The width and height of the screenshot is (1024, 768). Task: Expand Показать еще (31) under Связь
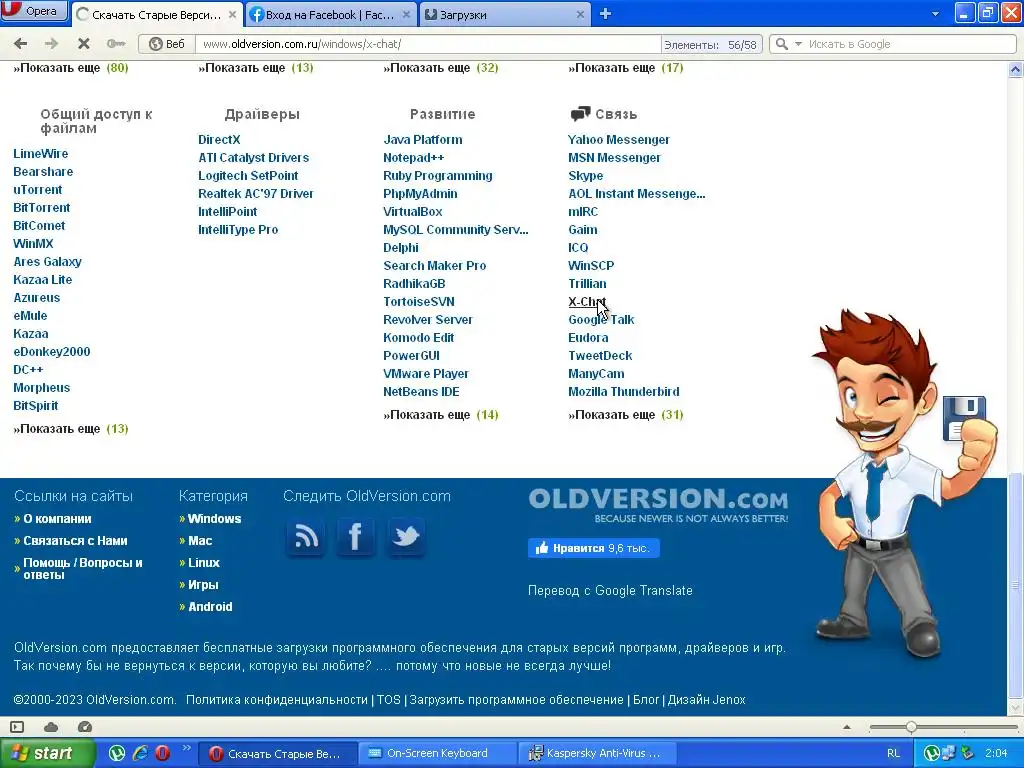click(626, 415)
